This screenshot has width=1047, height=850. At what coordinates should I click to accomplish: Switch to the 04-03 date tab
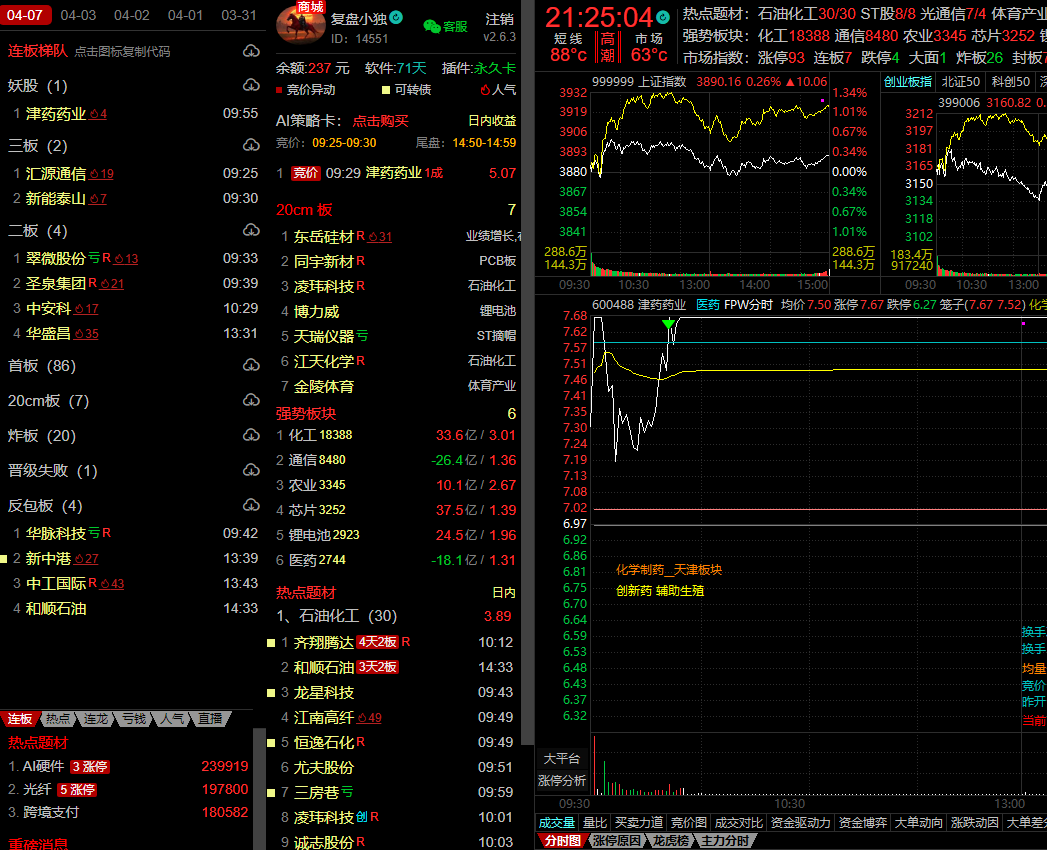pyautogui.click(x=78, y=15)
